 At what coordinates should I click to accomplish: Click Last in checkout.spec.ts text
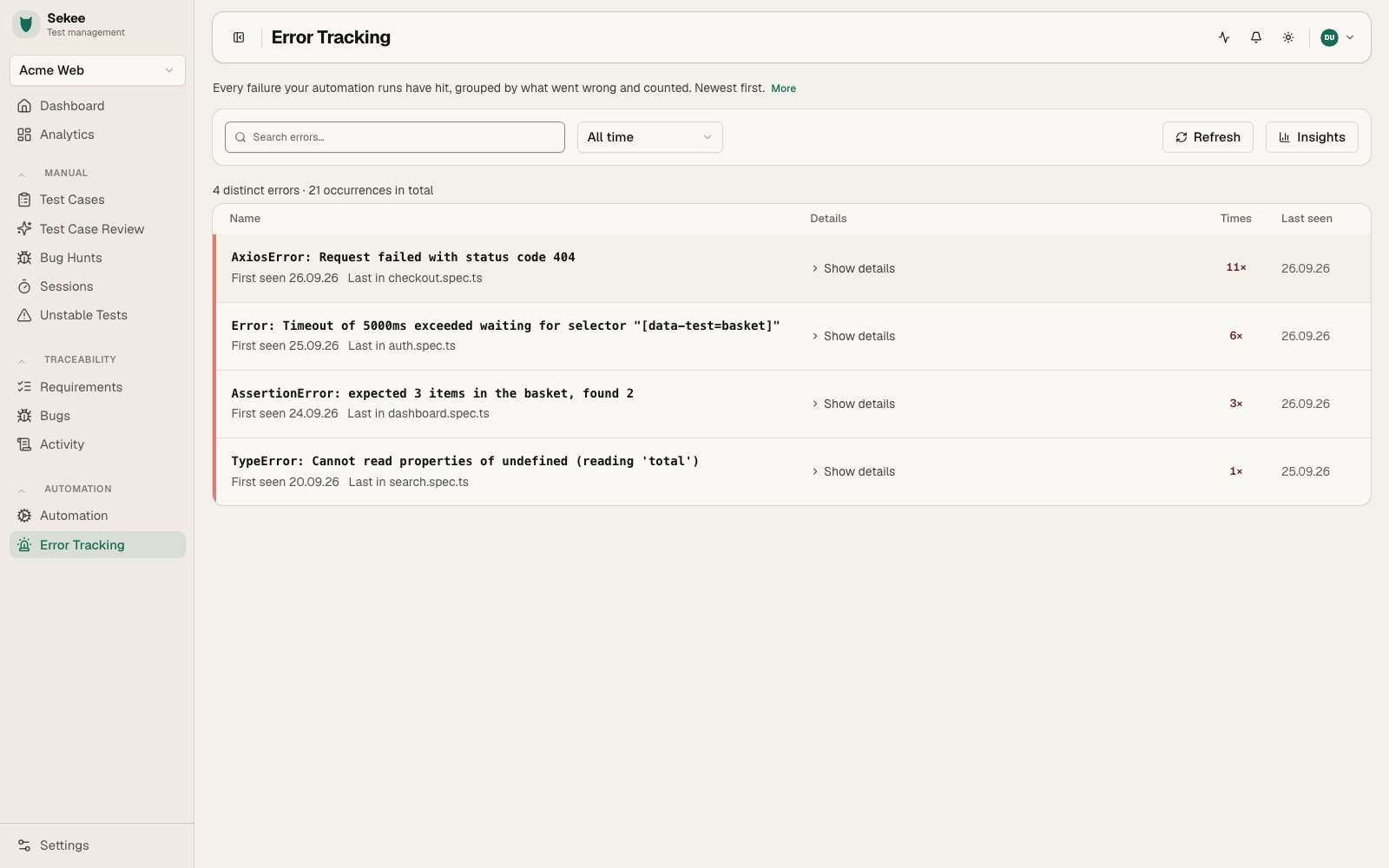click(415, 279)
